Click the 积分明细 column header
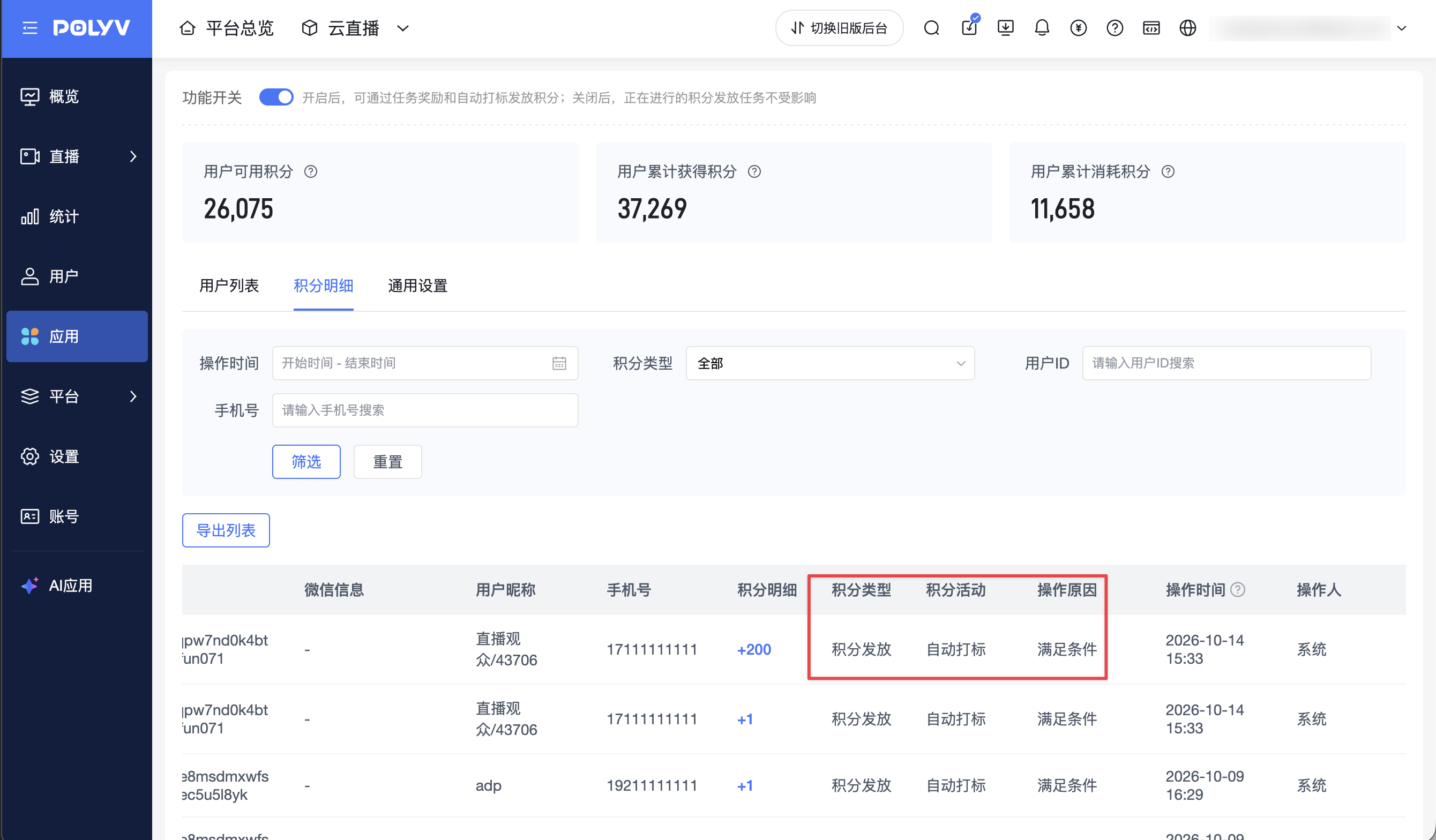1436x840 pixels. [x=767, y=589]
